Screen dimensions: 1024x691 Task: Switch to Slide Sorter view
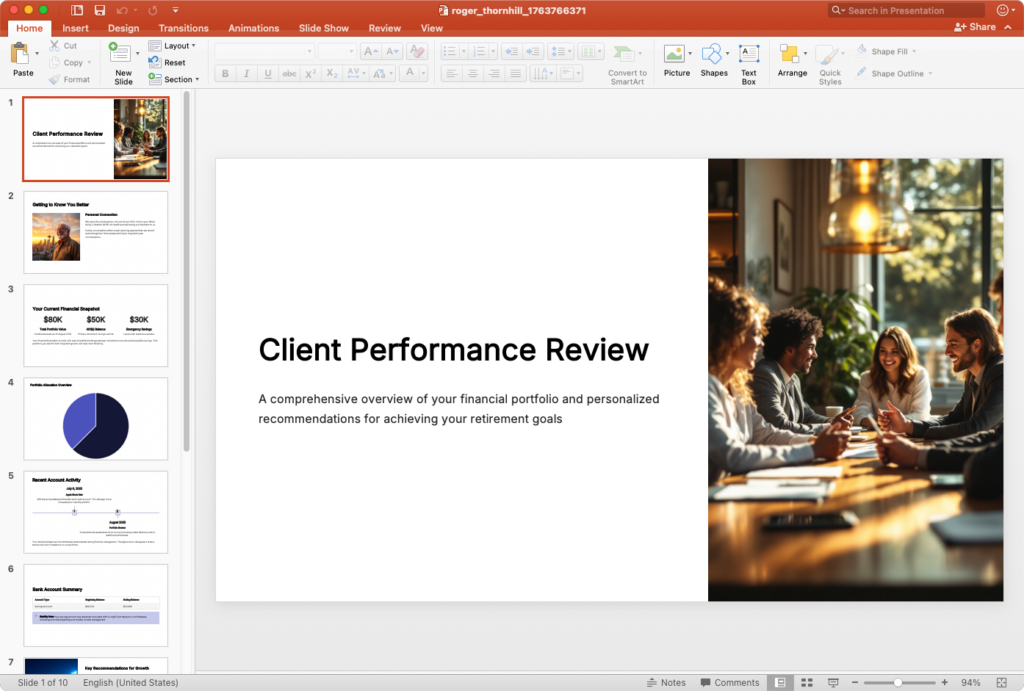tap(806, 682)
